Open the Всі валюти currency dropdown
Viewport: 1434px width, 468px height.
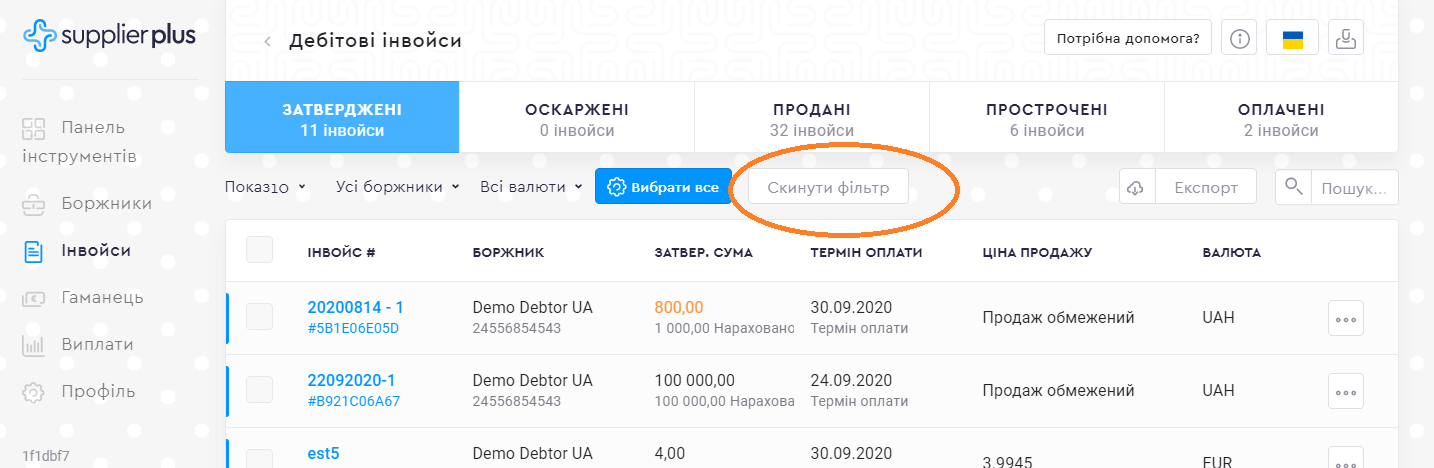530,187
